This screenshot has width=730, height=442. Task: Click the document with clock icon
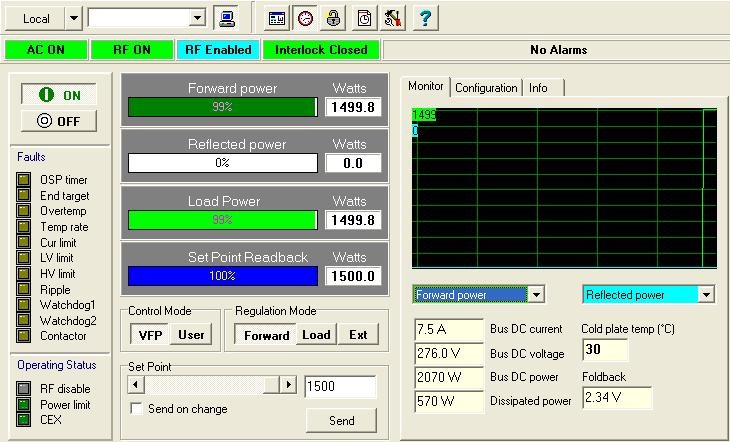(x=365, y=18)
